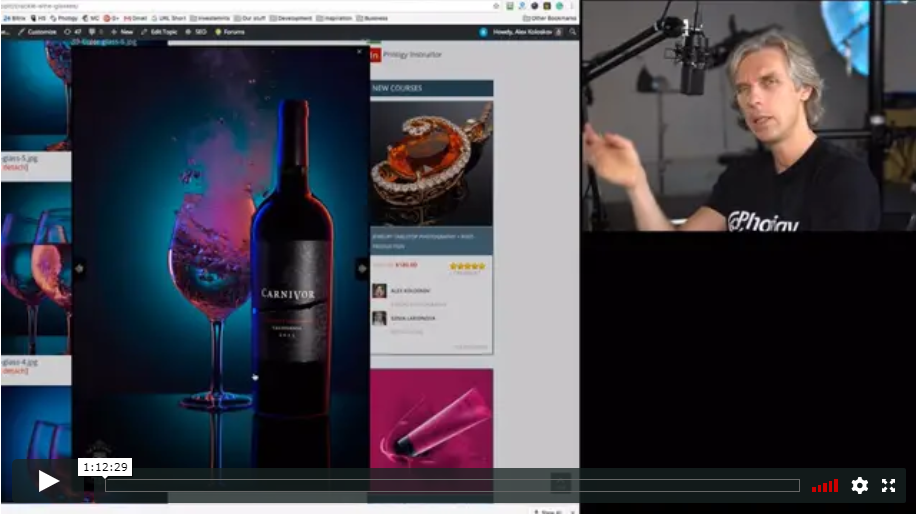Expand the Inspiration bookmark folder
This screenshot has width=916, height=514.
tap(334, 18)
